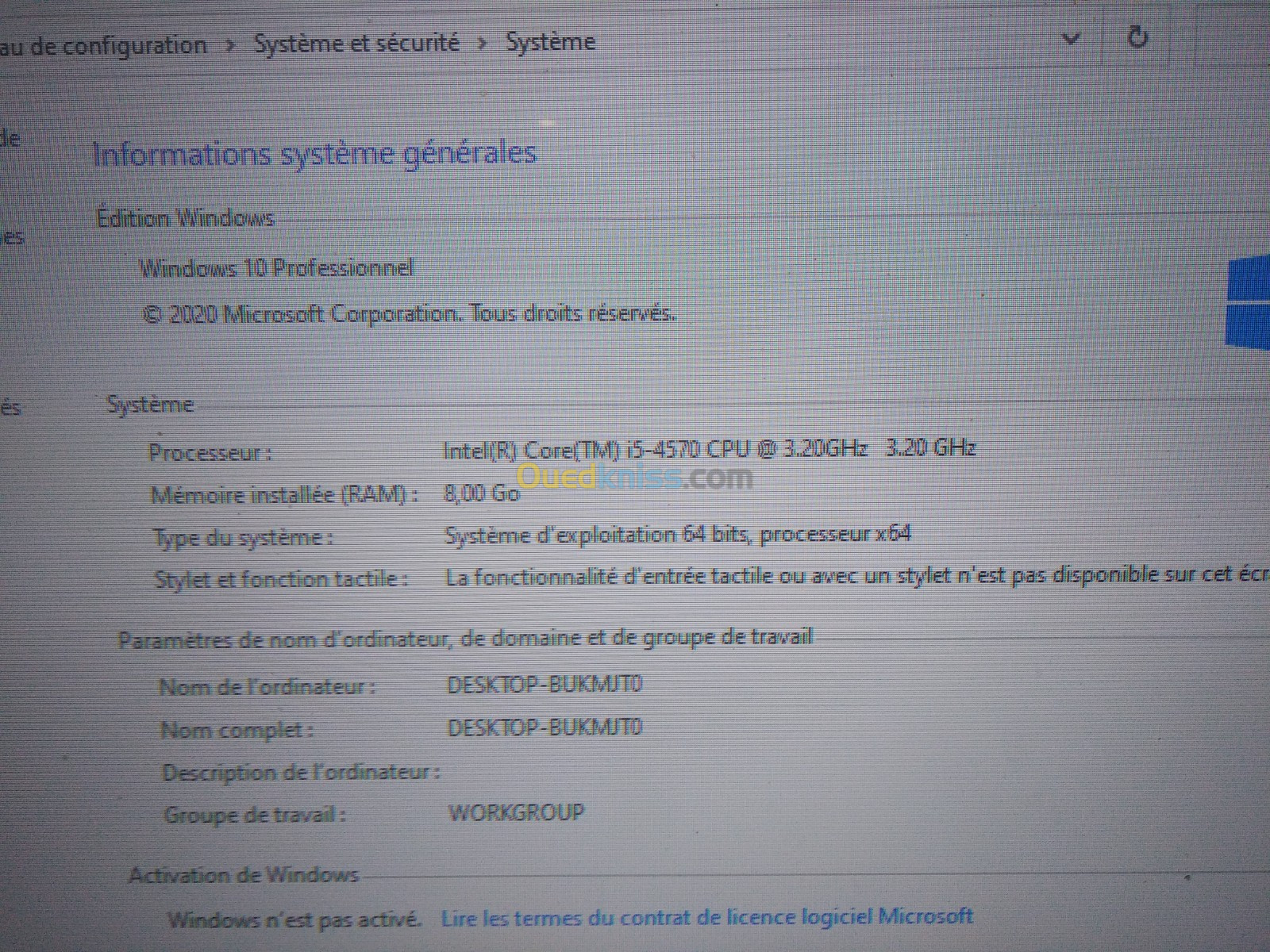
Task: Expand the arrow before Système et sécurité
Action: click(x=230, y=44)
